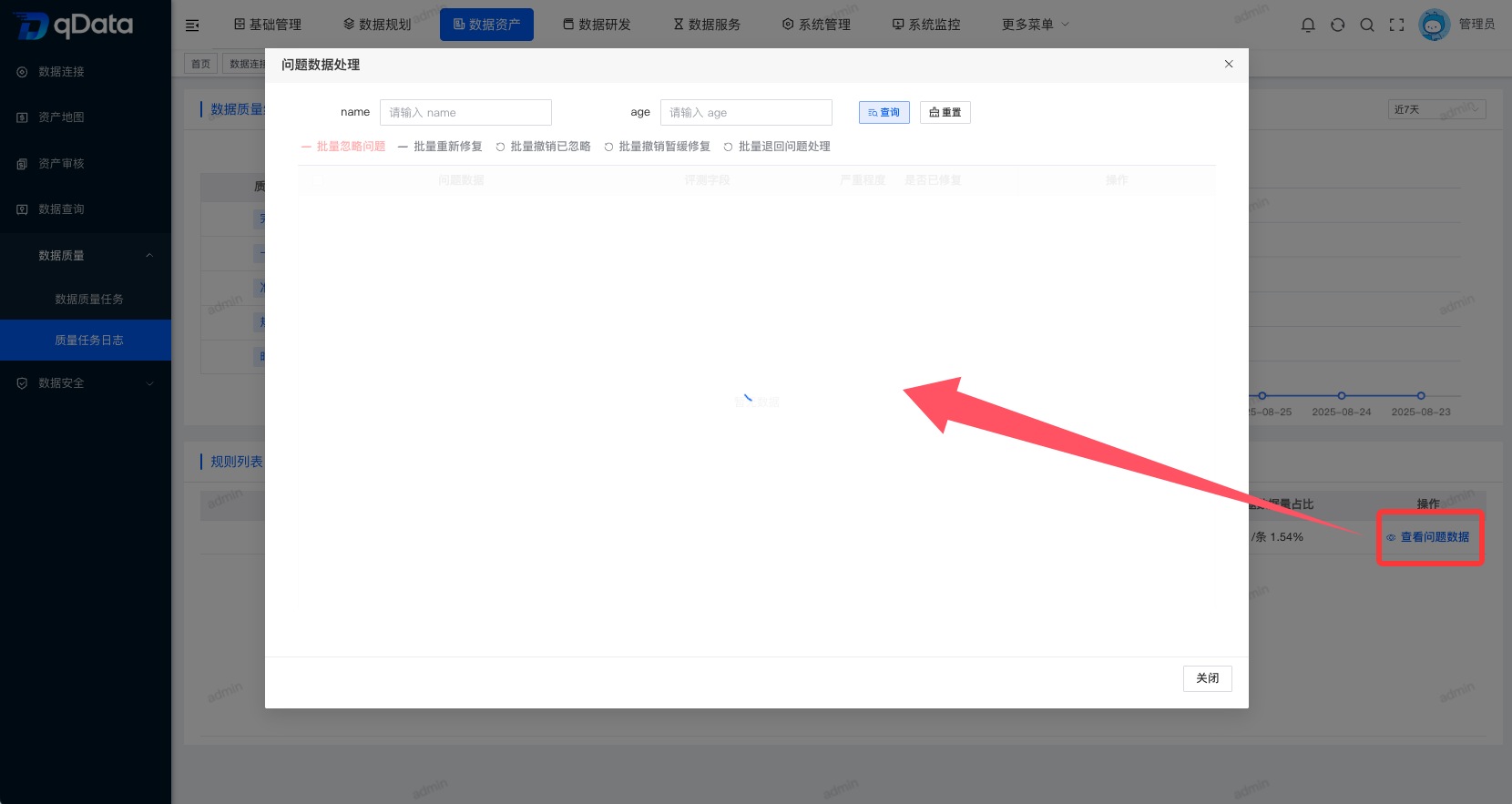Click the chart point above 2025-08-24

[x=1342, y=395]
